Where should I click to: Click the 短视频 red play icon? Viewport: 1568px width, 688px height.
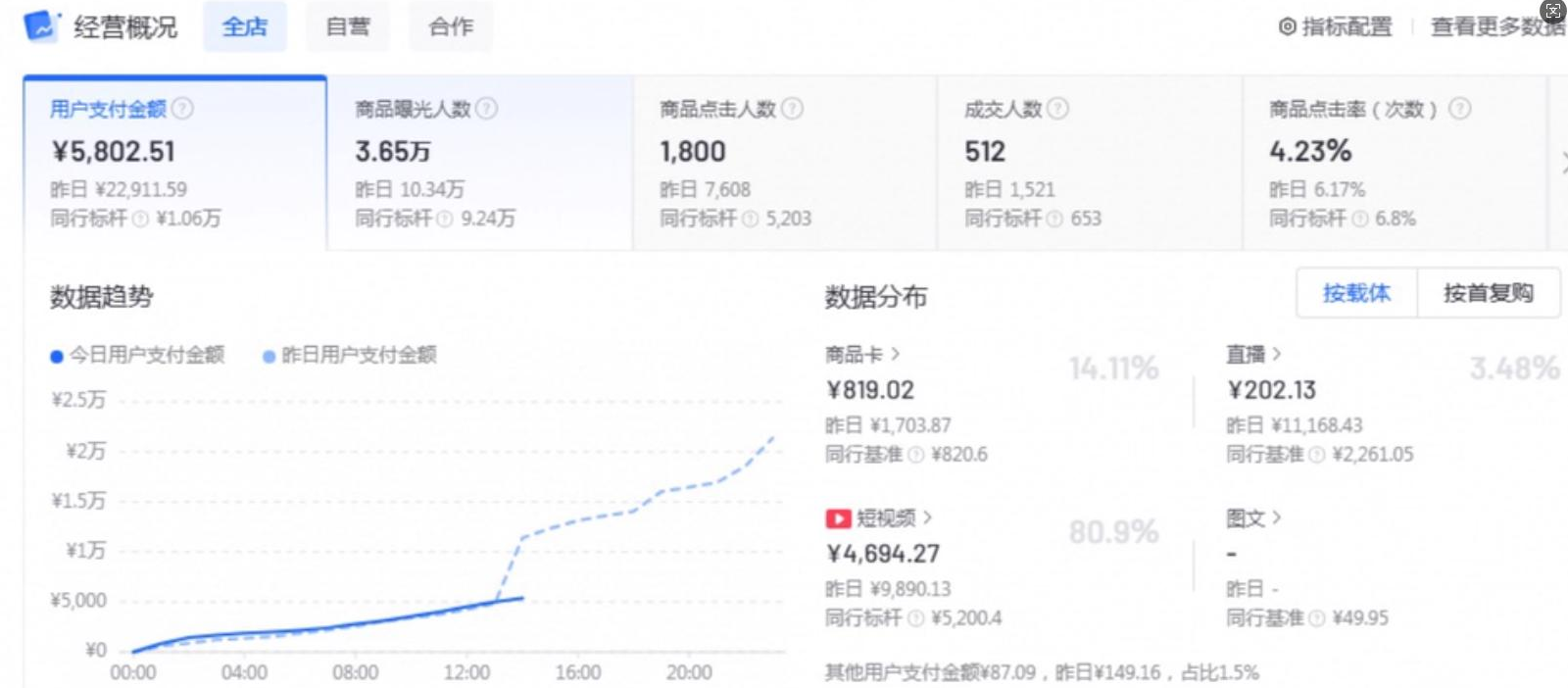[838, 518]
